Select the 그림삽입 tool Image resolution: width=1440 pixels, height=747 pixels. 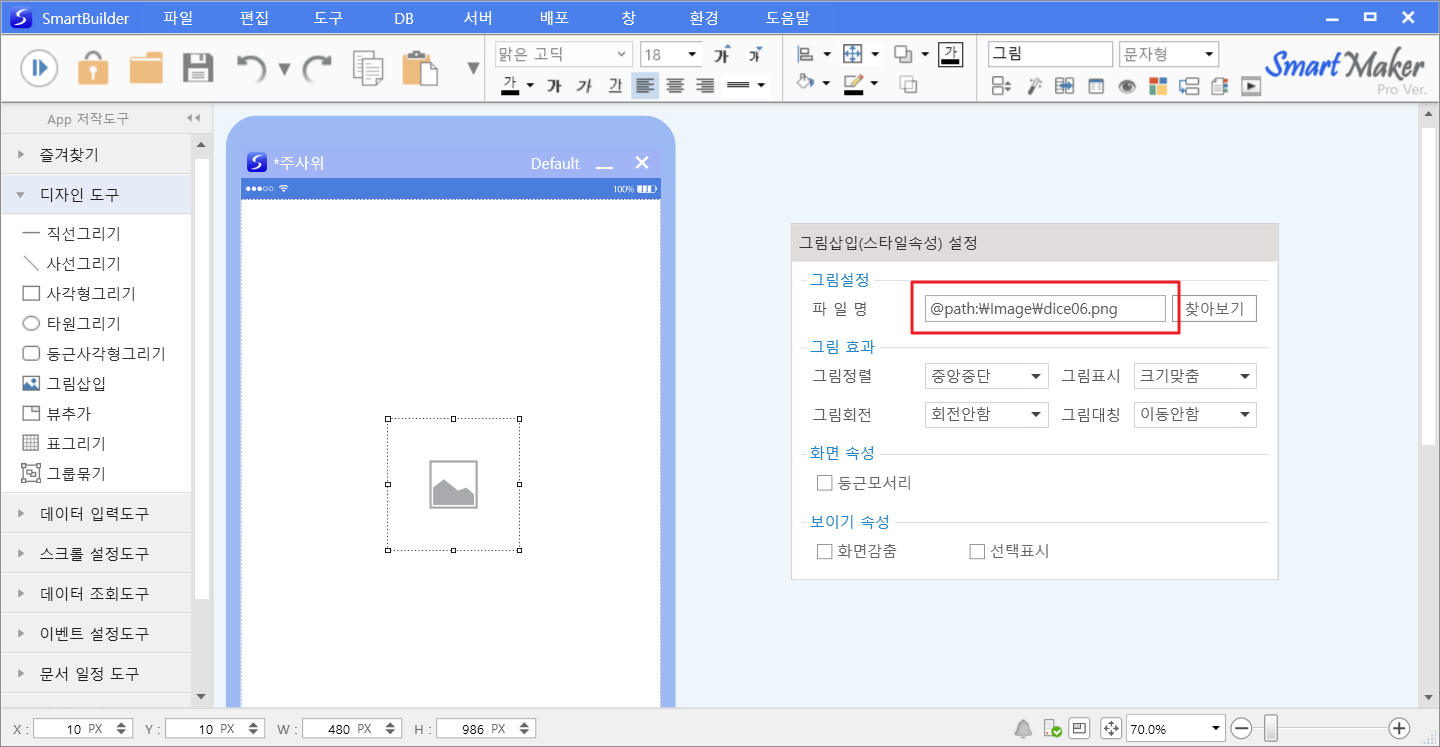click(64, 383)
